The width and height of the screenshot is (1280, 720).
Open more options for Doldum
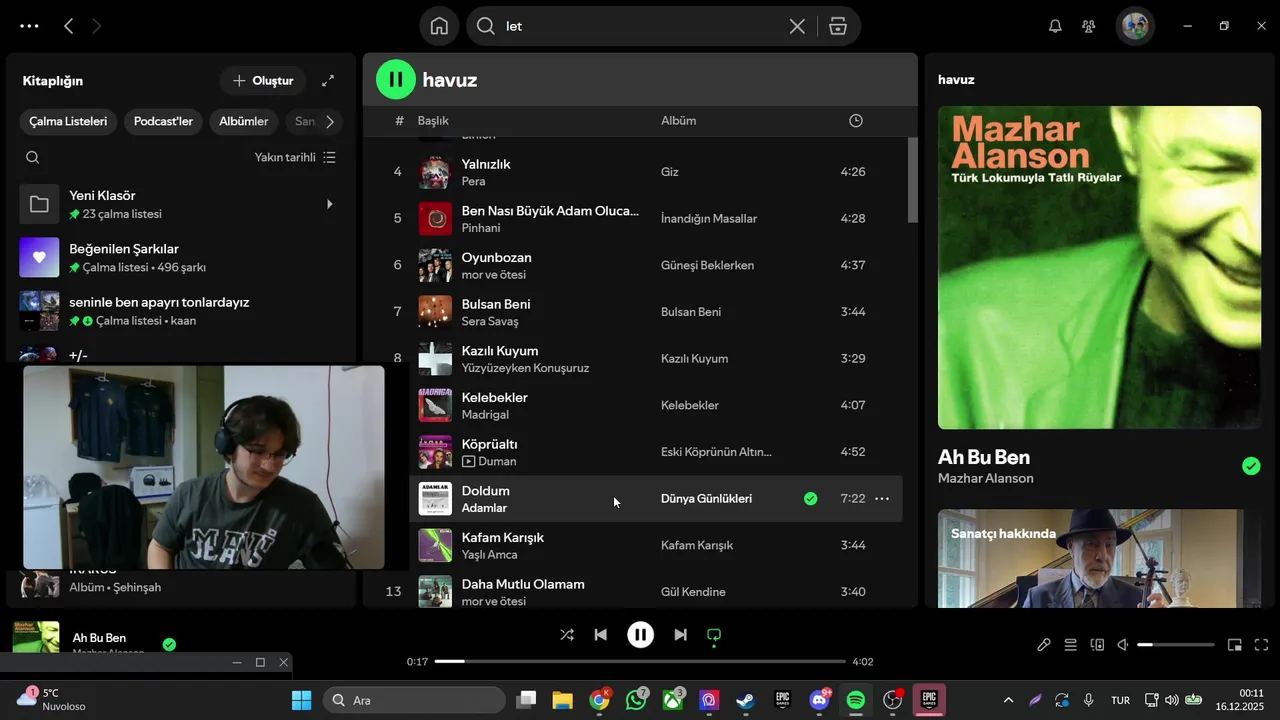[882, 498]
